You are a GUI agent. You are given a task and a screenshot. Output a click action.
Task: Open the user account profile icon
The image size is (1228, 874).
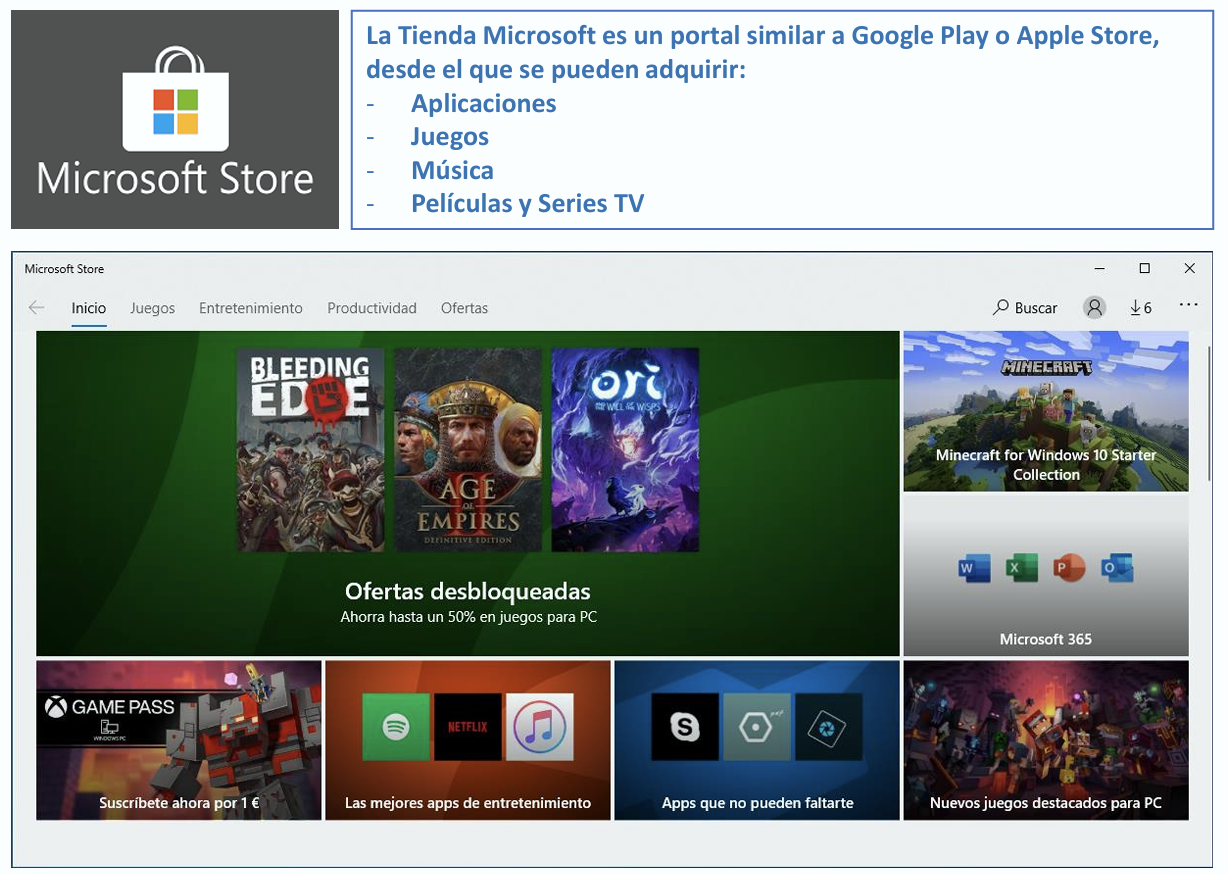1095,308
